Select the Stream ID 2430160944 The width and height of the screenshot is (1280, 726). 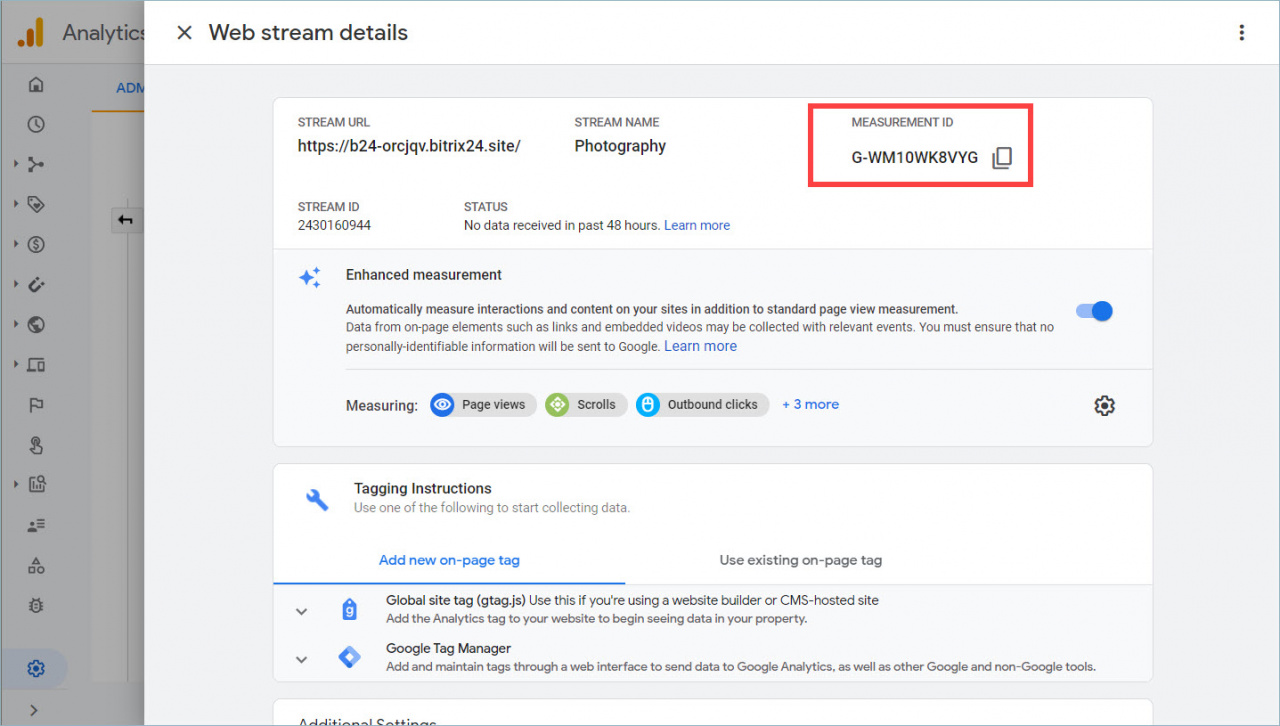coord(334,226)
